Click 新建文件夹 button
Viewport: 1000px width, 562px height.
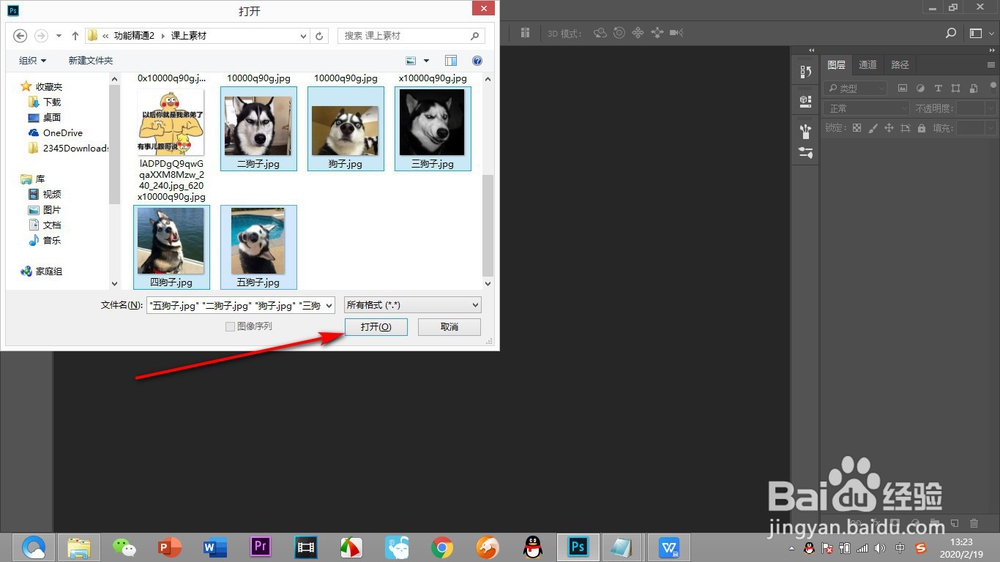pyautogui.click(x=91, y=61)
